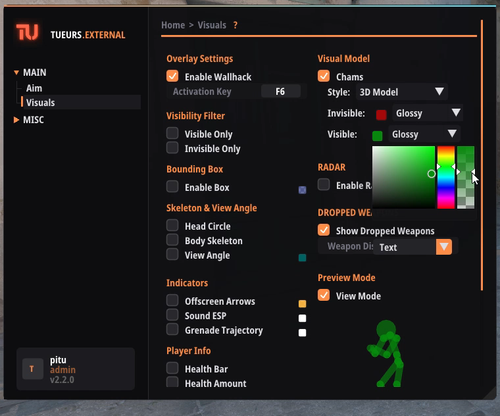
Task: Click the Visual Model heading
Action: (x=344, y=59)
